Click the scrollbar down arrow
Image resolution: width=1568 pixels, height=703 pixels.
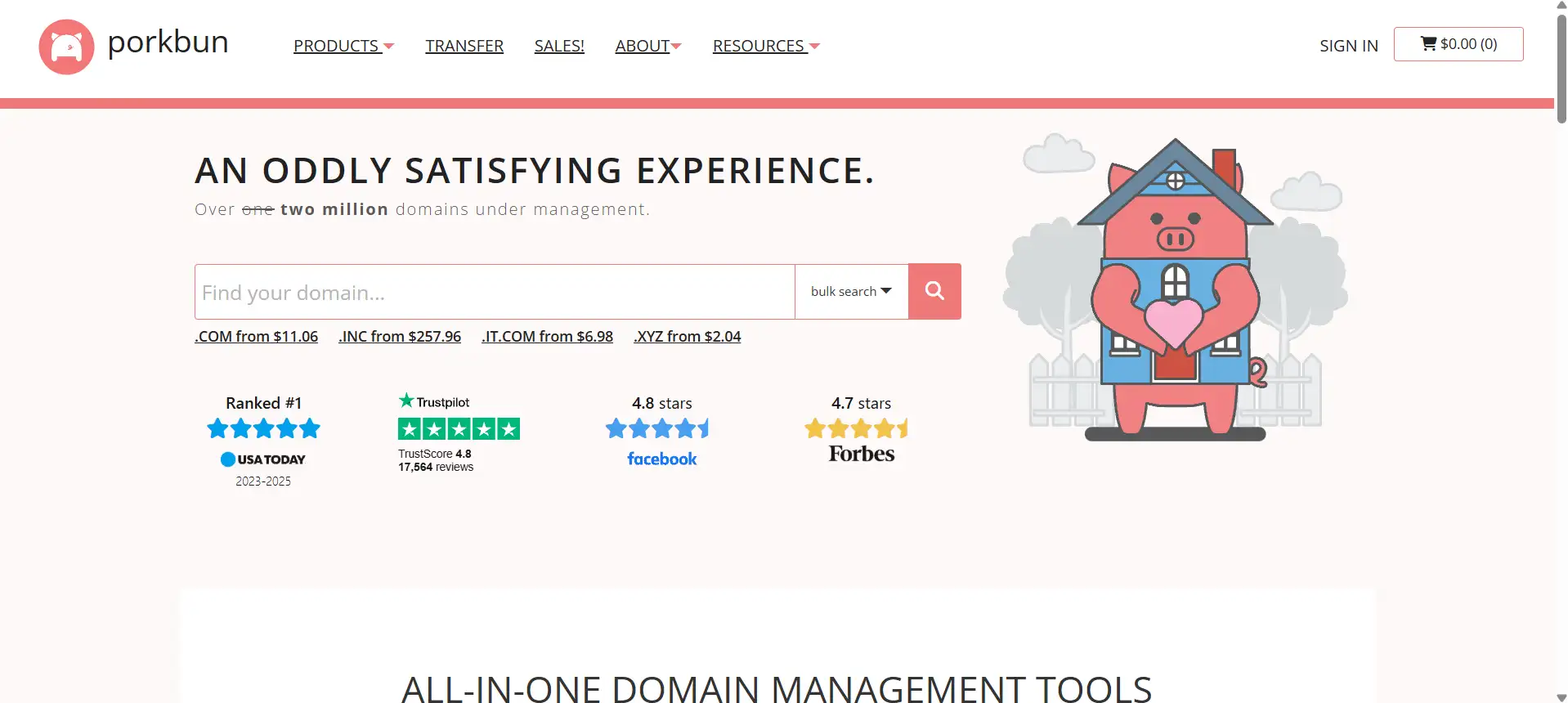(x=1561, y=697)
